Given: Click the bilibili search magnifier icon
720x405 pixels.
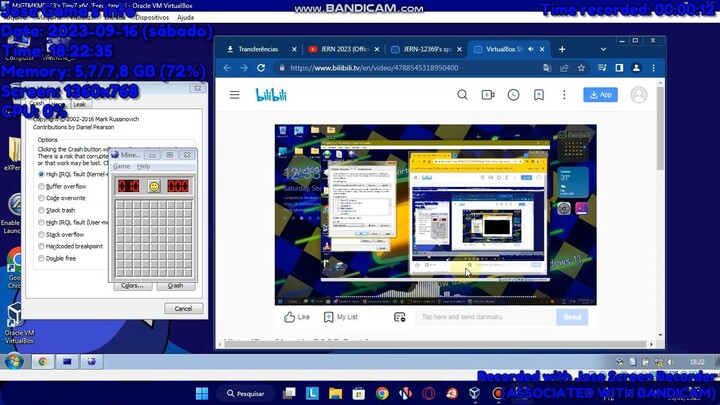Looking at the screenshot, I should click(x=462, y=95).
